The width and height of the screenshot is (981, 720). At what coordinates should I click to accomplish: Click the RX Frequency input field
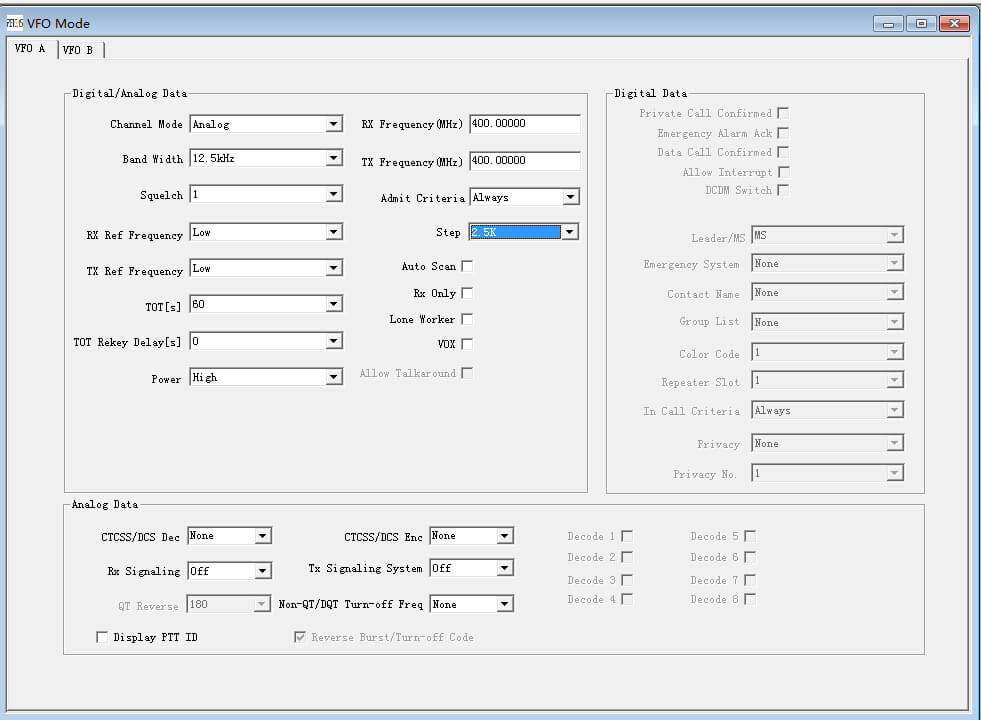click(524, 124)
